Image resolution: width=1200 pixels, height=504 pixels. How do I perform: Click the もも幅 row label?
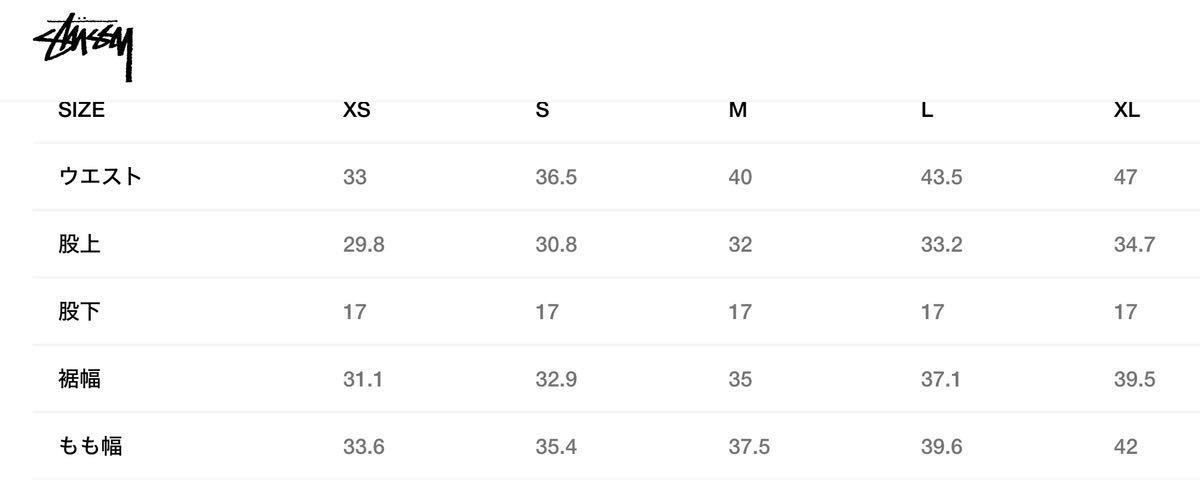90,446
